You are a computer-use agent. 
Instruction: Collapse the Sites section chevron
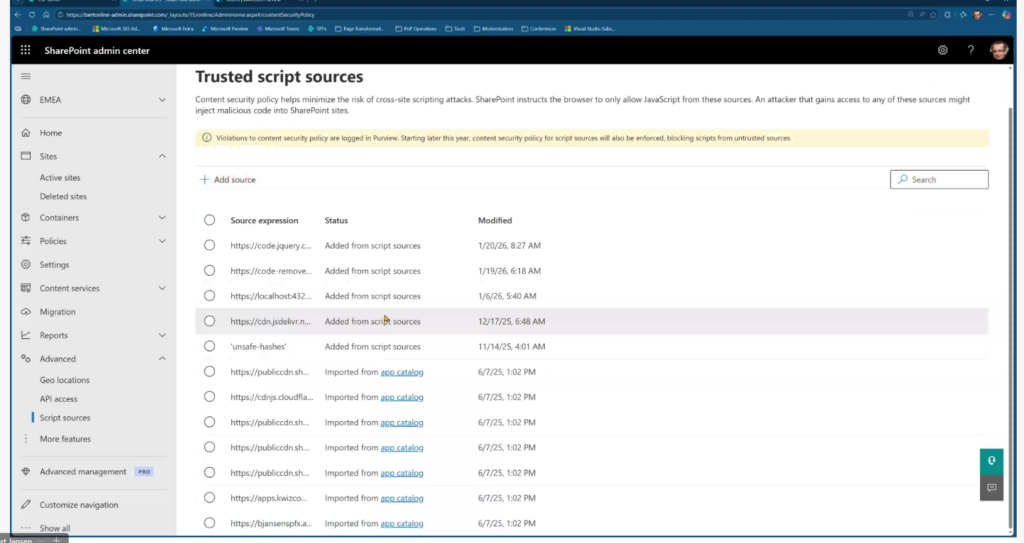162,157
